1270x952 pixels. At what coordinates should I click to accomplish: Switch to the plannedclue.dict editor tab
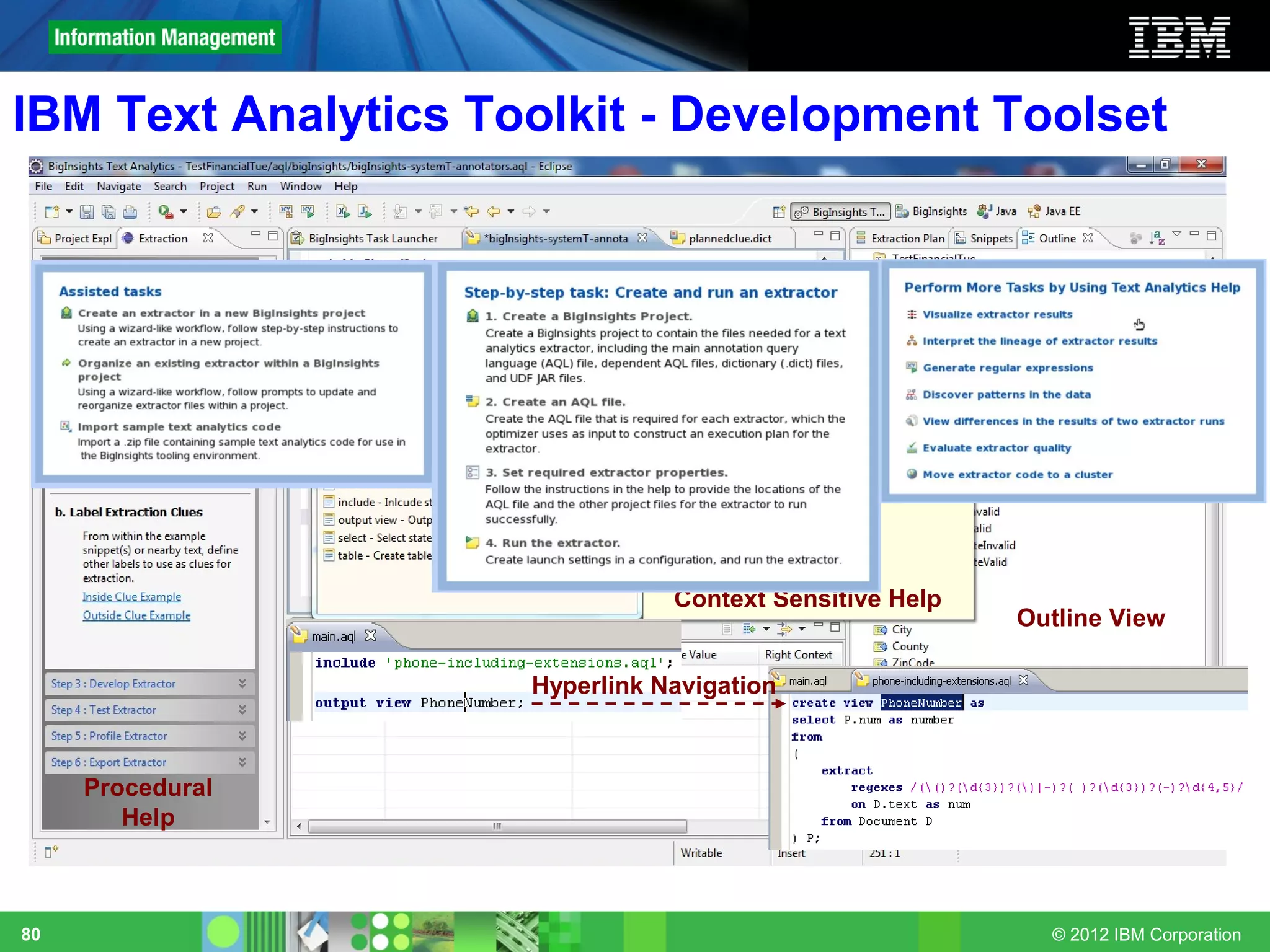tap(729, 239)
